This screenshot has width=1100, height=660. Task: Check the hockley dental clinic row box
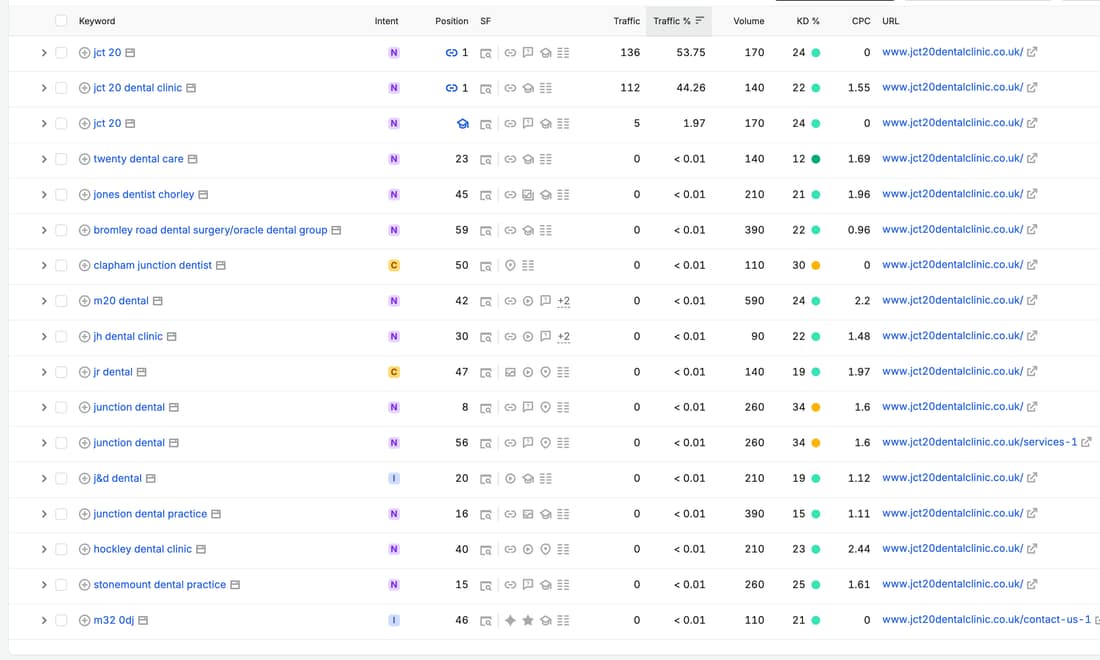click(x=61, y=550)
